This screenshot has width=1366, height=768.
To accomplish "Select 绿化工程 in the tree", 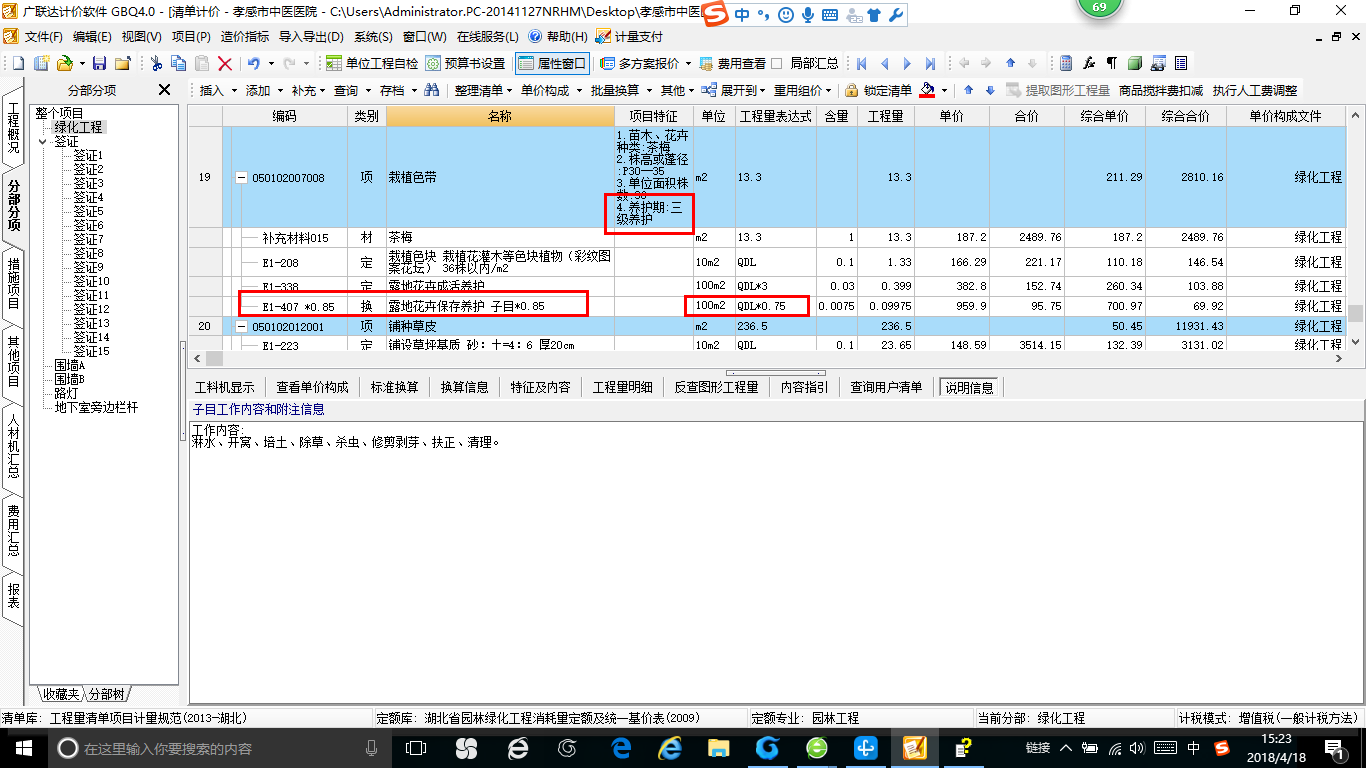I will point(78,128).
